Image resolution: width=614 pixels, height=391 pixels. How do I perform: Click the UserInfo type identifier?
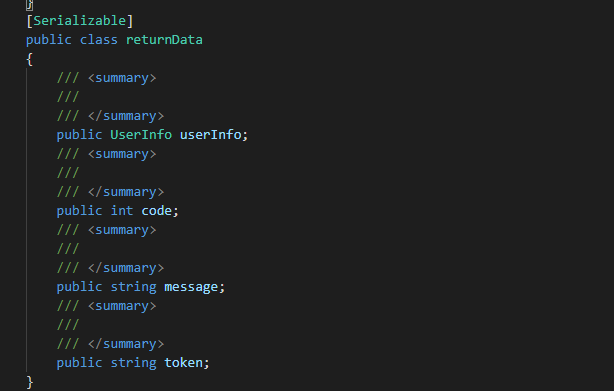[x=141, y=135]
